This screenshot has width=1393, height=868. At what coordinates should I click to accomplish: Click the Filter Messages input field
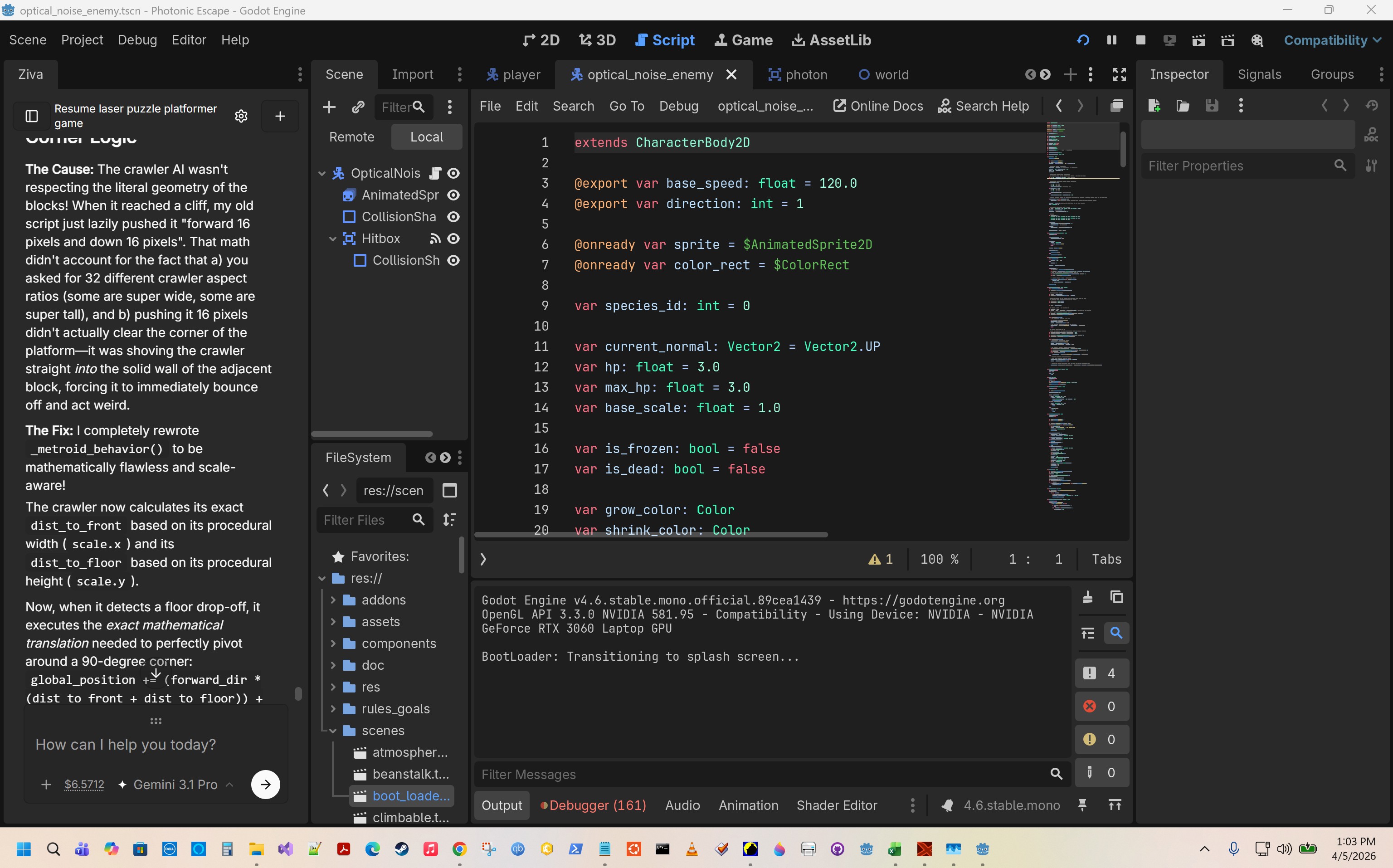(x=763, y=775)
